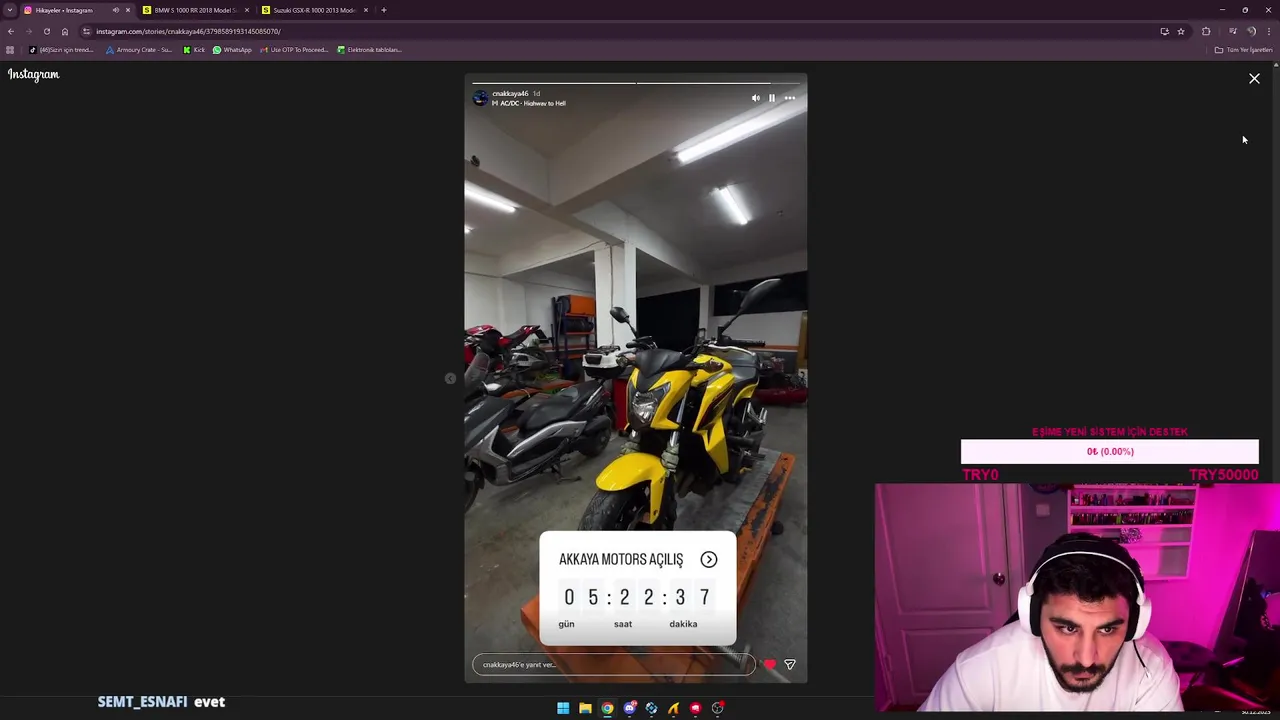Pause the playing story
The height and width of the screenshot is (720, 1280).
(772, 98)
